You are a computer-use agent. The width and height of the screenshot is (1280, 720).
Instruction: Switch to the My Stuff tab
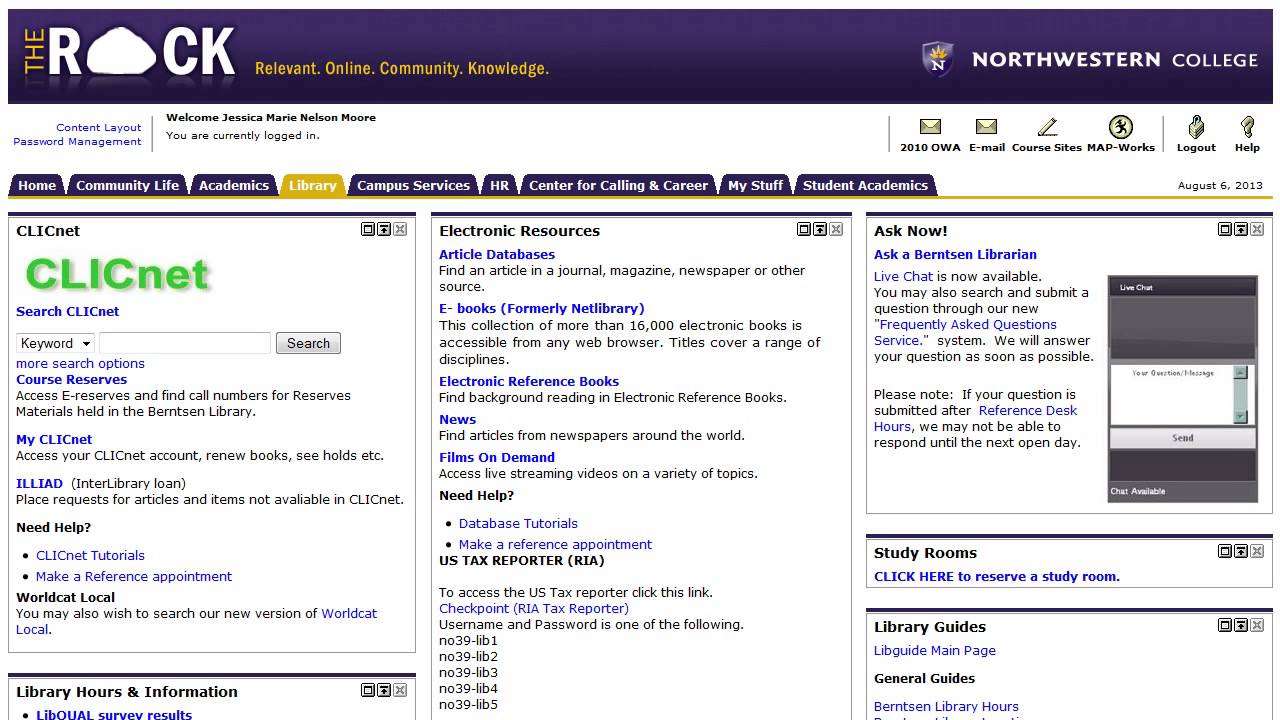tap(755, 185)
